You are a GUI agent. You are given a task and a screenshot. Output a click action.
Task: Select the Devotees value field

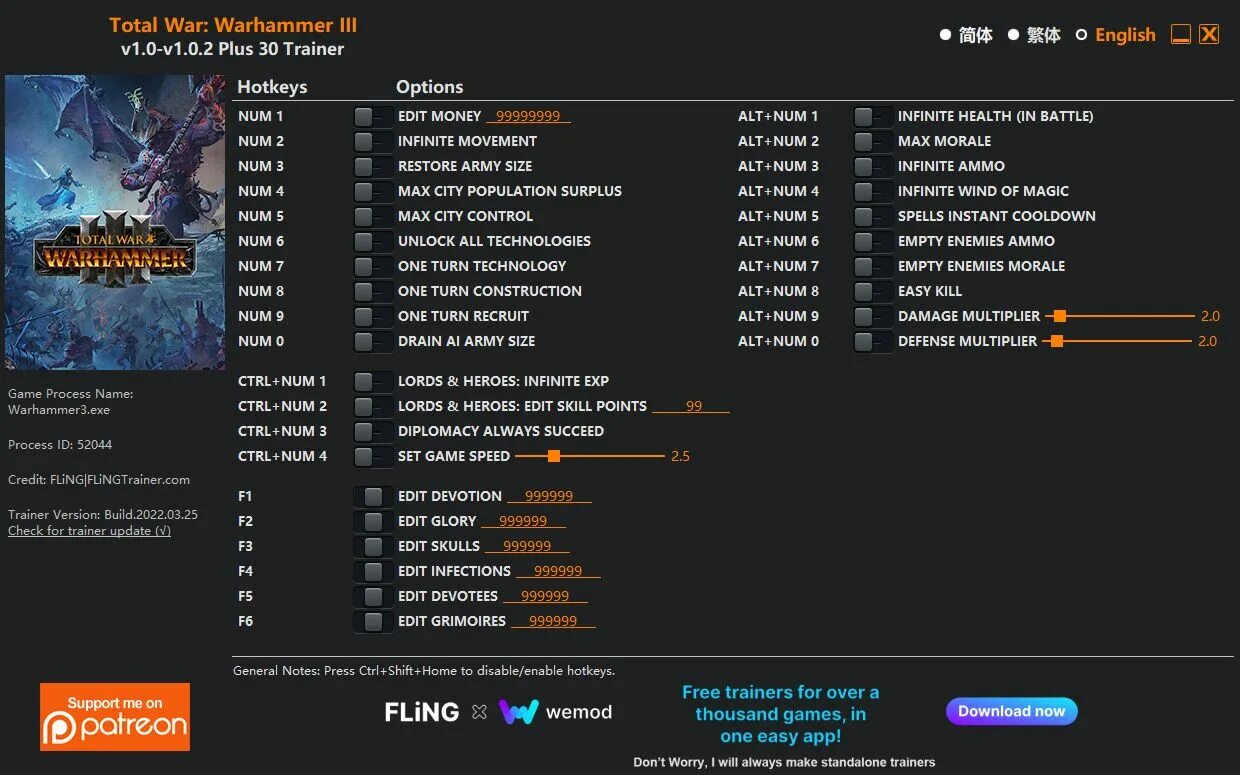[x=545, y=596]
